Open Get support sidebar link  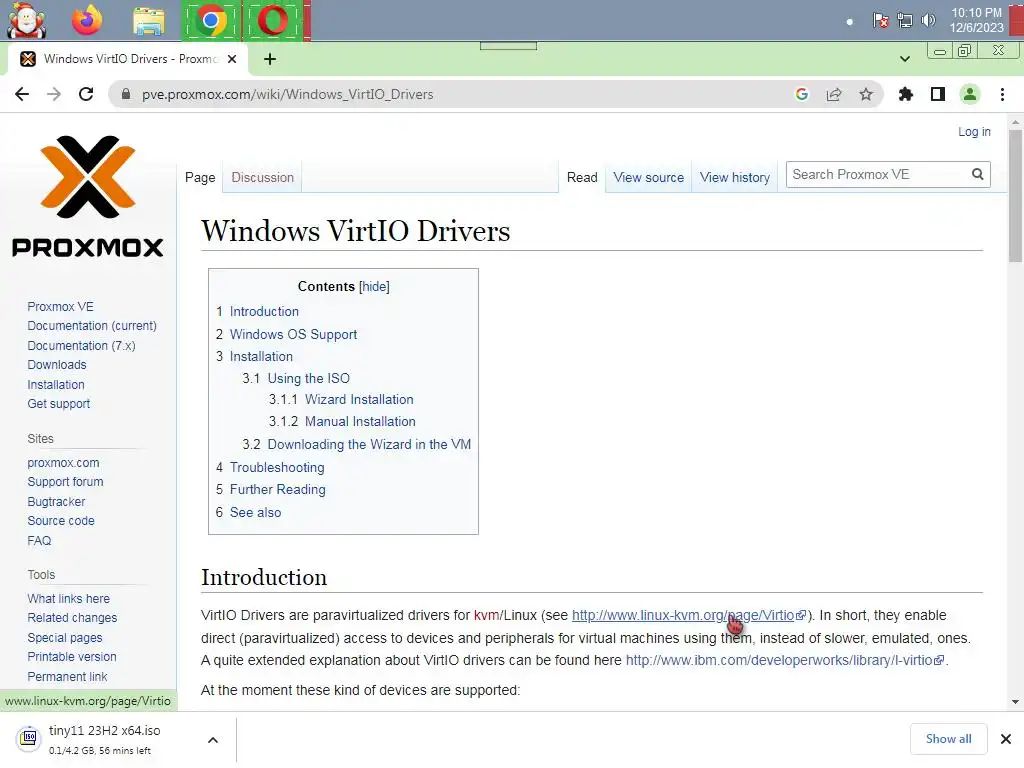pos(59,404)
